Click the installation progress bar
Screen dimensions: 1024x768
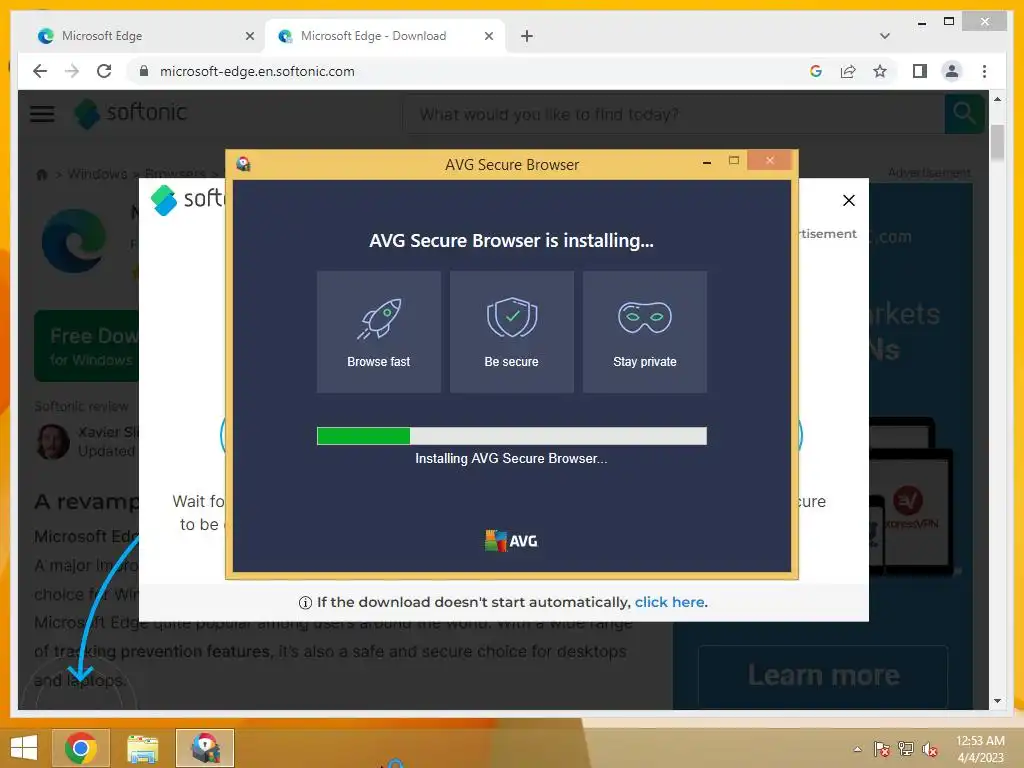tap(511, 436)
